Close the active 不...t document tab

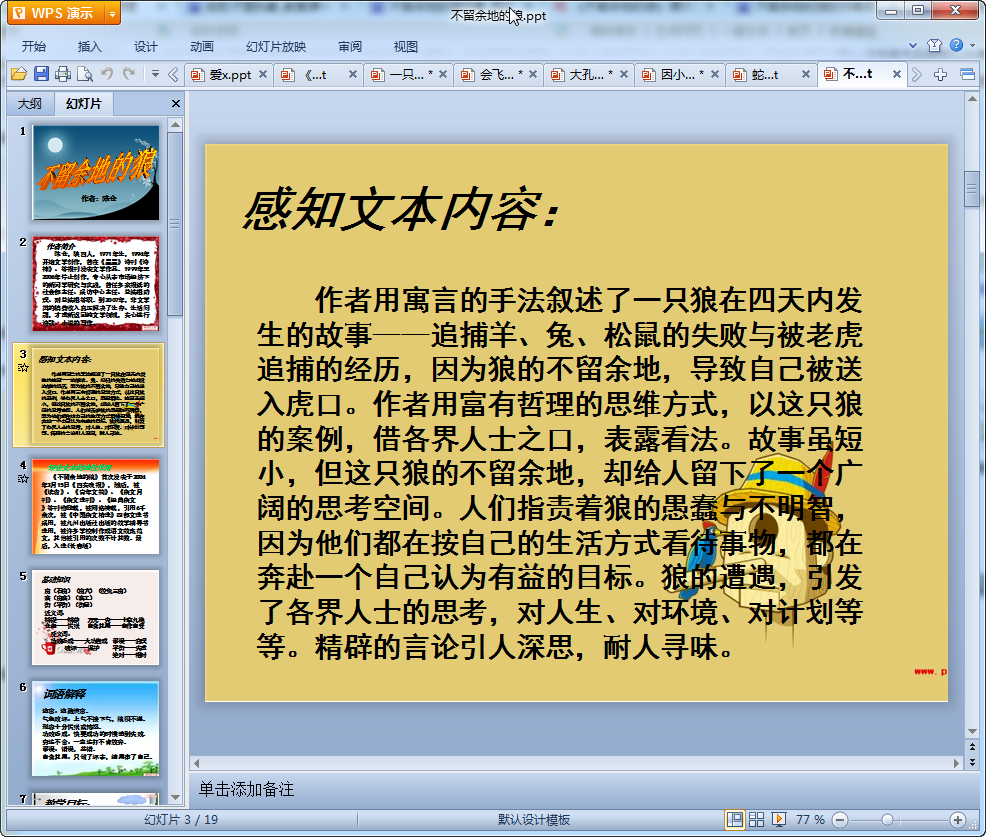click(897, 74)
